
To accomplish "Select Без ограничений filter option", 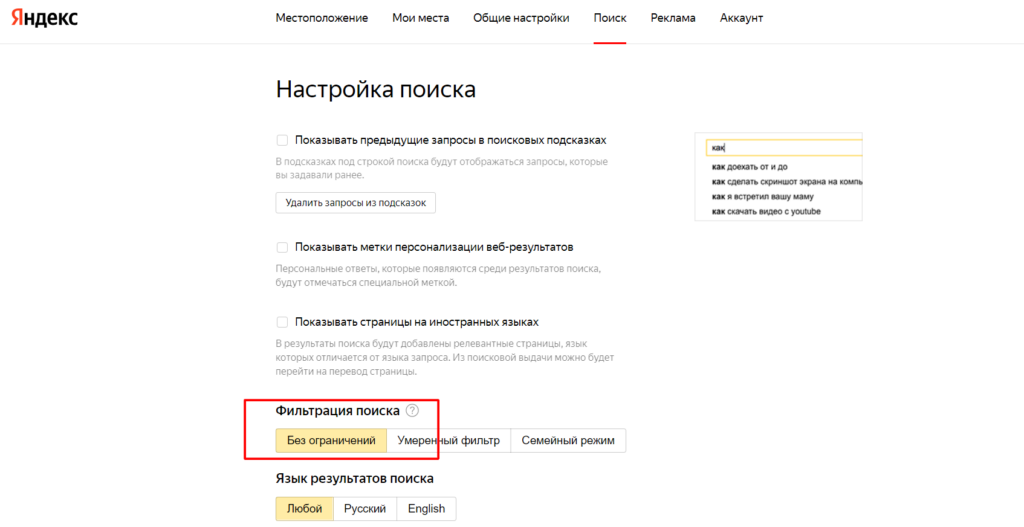I will pos(331,440).
